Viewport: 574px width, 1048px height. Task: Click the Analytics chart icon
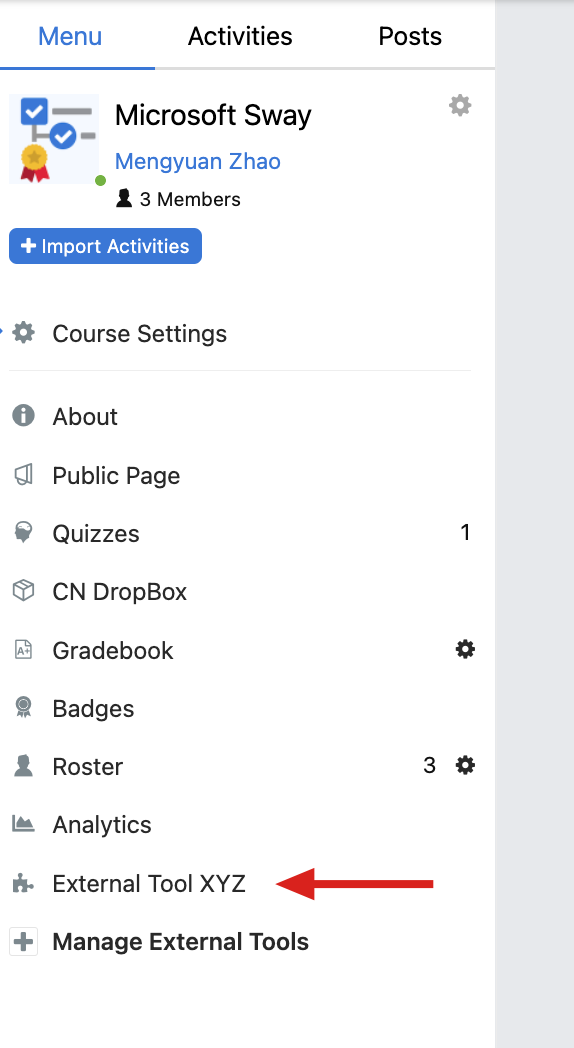tap(23, 823)
